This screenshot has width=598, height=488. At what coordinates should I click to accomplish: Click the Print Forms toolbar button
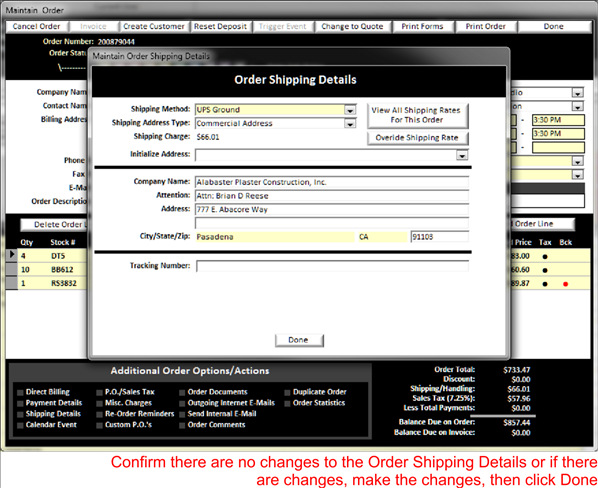coord(422,27)
